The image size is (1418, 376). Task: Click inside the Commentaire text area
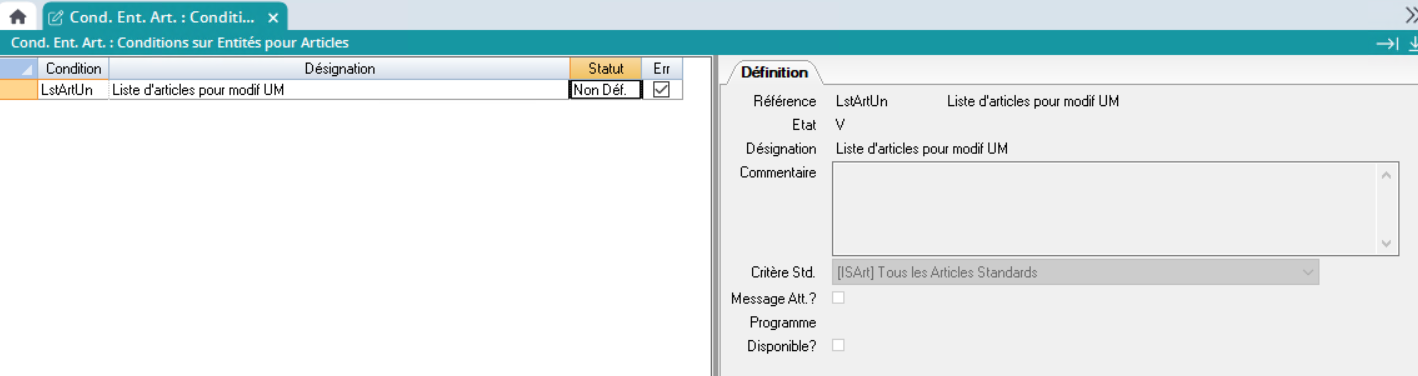pos(1115,209)
